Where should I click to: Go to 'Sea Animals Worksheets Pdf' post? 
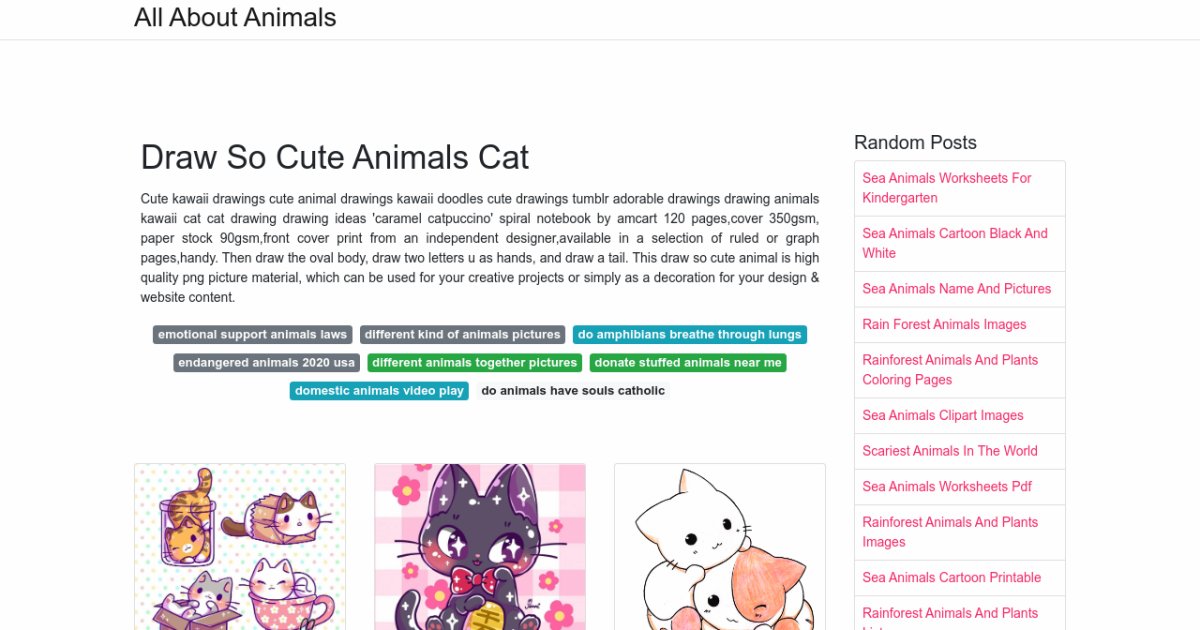pyautogui.click(x=947, y=486)
